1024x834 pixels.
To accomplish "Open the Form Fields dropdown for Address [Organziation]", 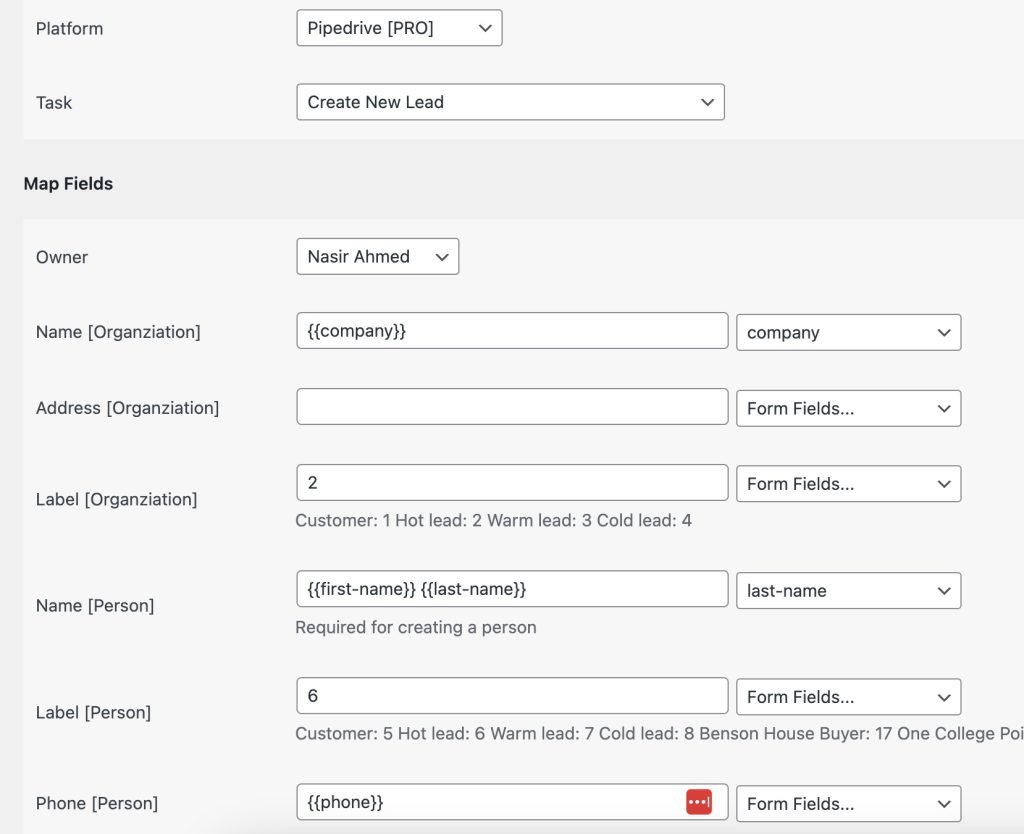I will point(848,408).
